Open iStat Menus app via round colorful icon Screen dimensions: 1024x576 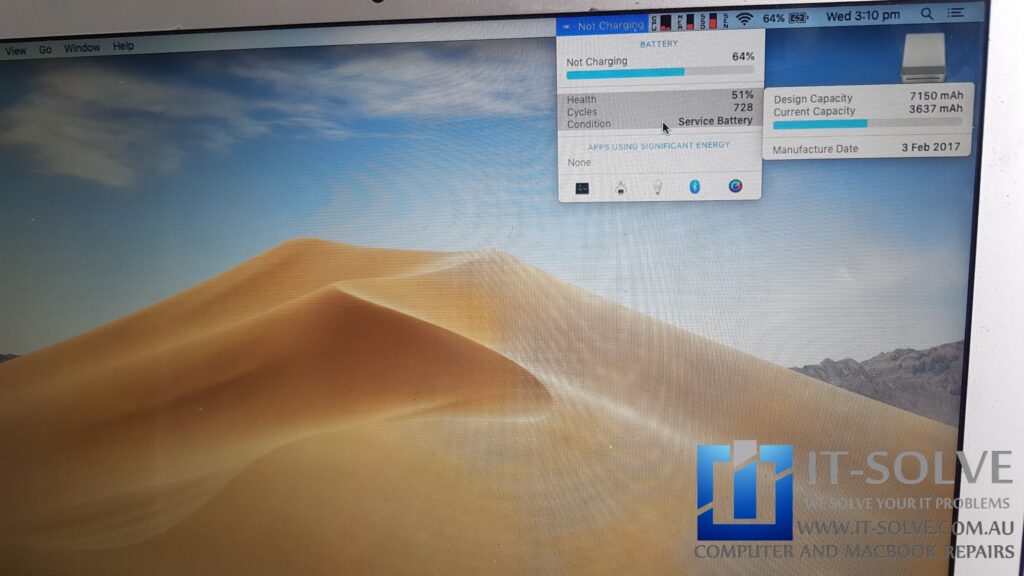click(735, 186)
